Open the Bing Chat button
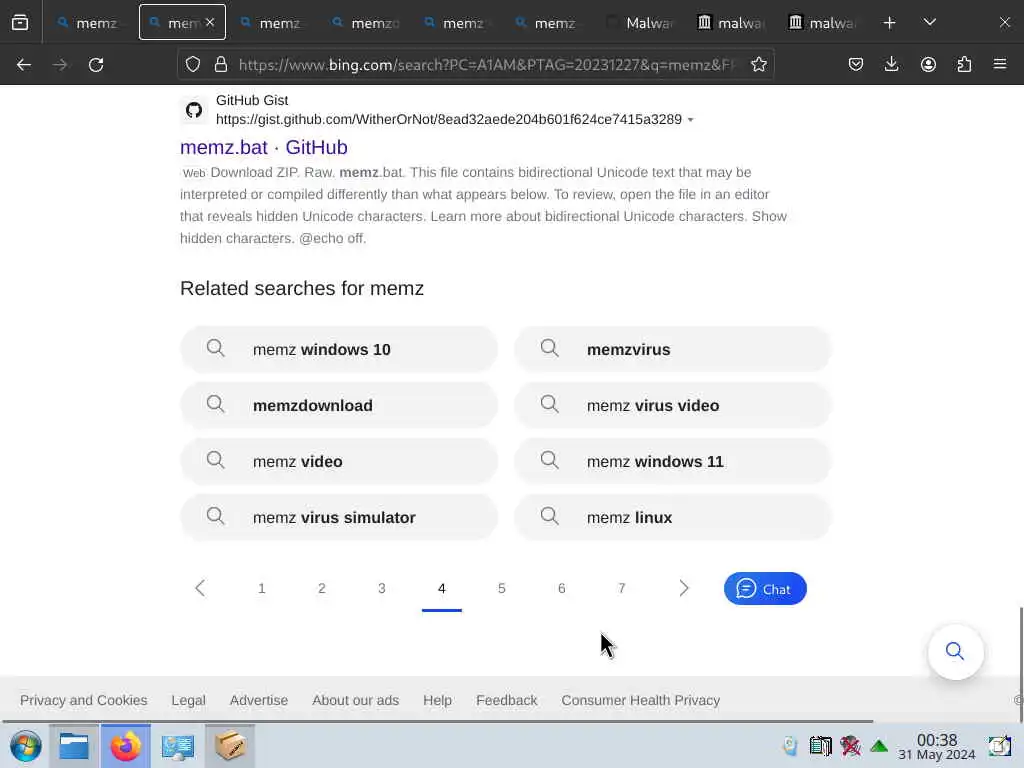 click(x=765, y=589)
